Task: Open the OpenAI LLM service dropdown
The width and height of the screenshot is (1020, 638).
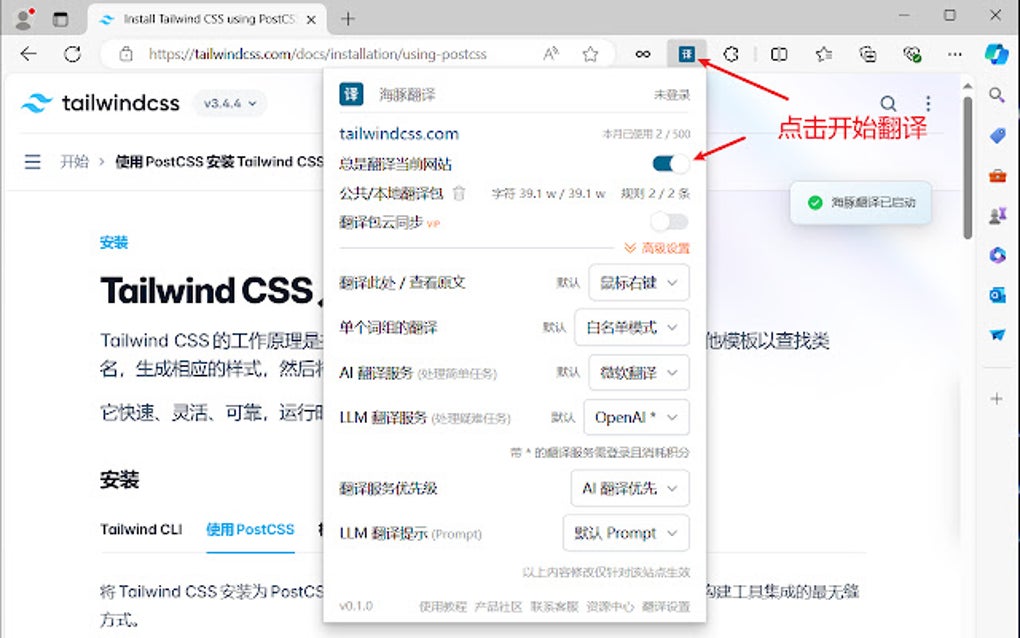Action: 637,417
